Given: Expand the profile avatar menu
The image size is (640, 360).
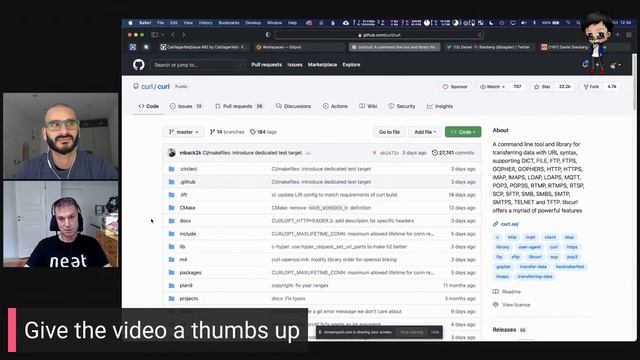Looking at the screenshot, I should point(615,65).
